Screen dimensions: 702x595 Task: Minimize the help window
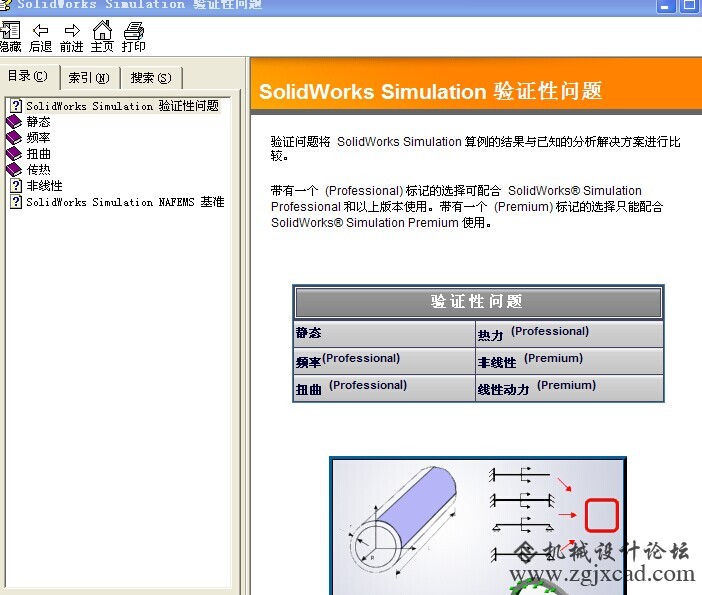[665, 5]
